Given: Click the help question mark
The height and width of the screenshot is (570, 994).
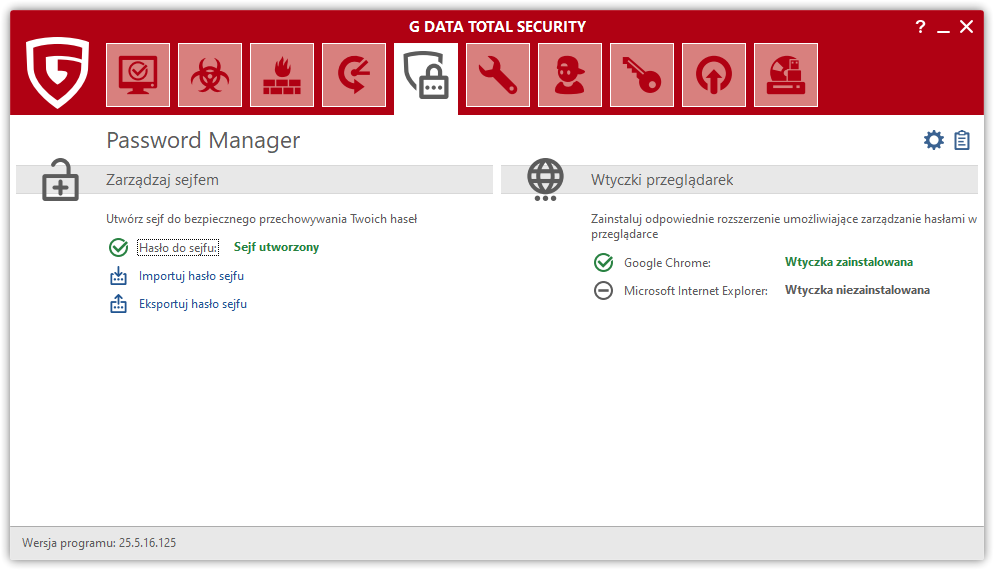Looking at the screenshot, I should point(920,27).
